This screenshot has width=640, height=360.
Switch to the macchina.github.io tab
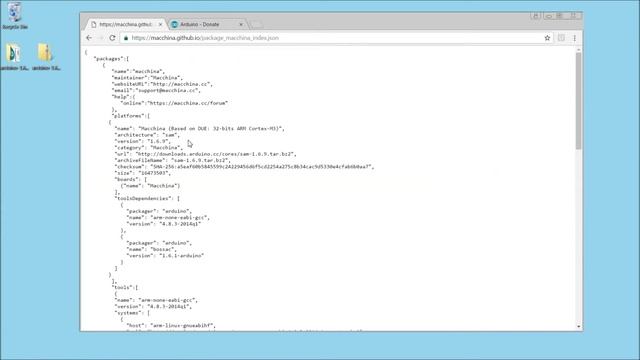point(126,24)
